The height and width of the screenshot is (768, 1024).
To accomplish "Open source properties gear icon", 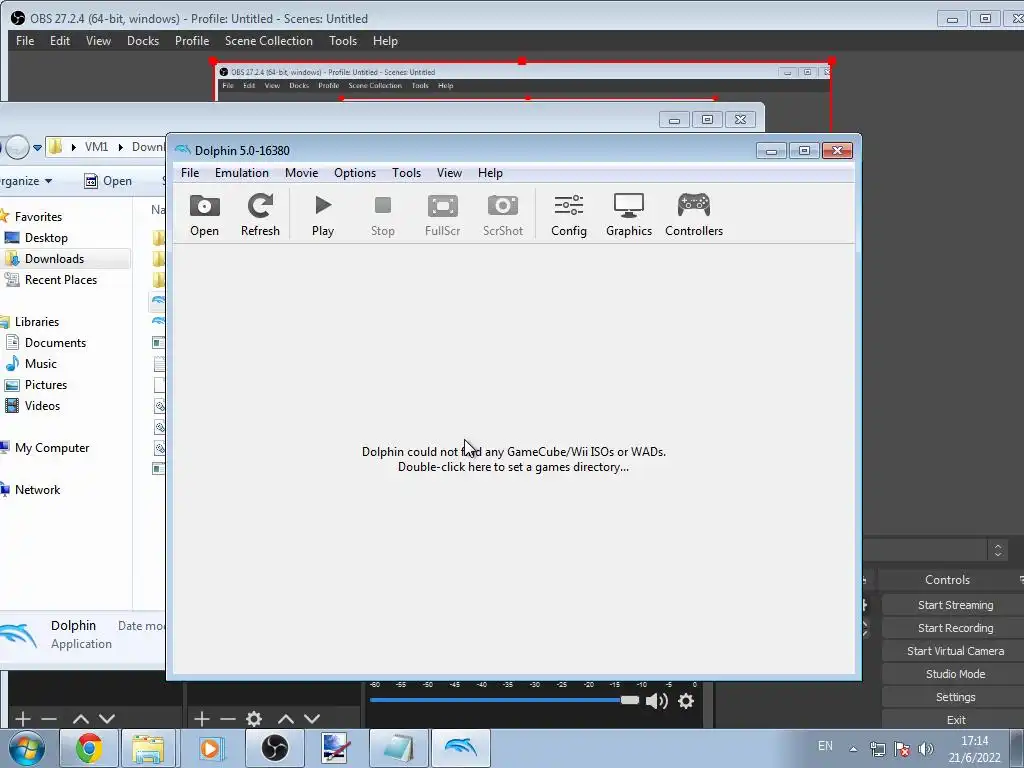I will pos(254,719).
